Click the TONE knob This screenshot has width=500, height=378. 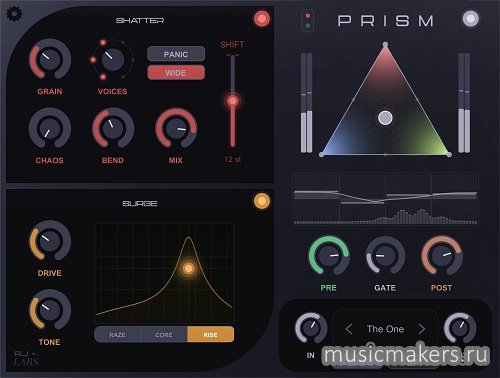click(x=50, y=310)
